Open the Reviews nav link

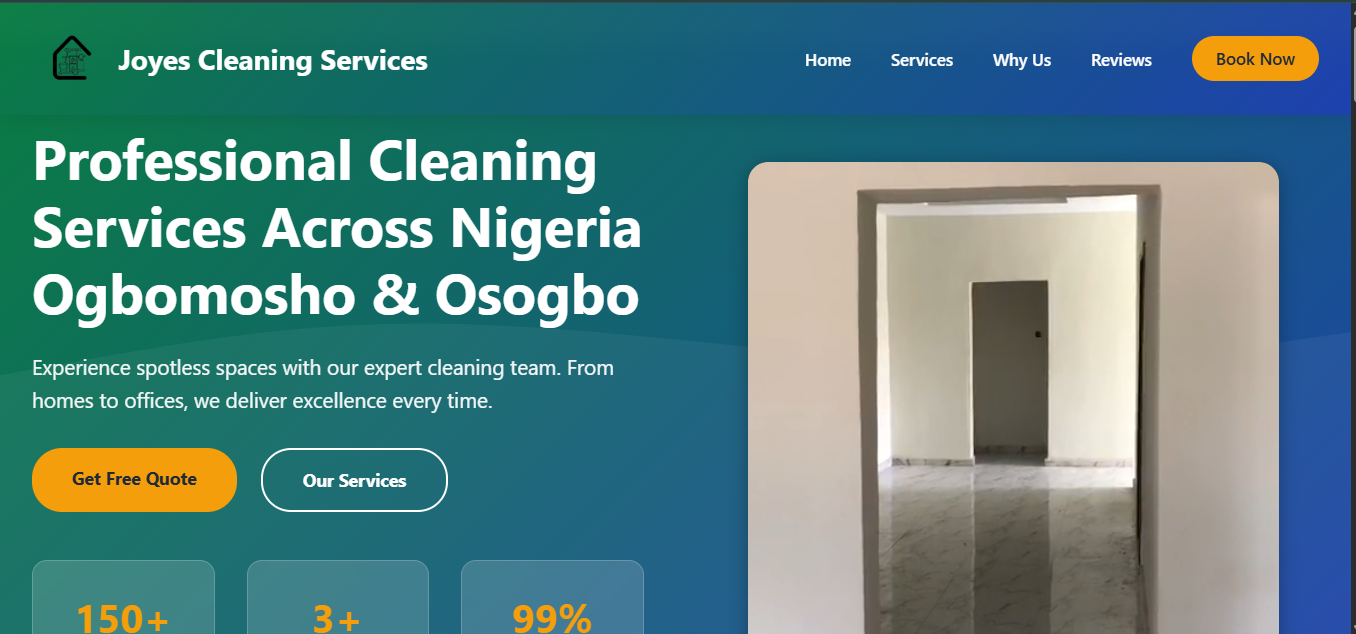(x=1121, y=60)
